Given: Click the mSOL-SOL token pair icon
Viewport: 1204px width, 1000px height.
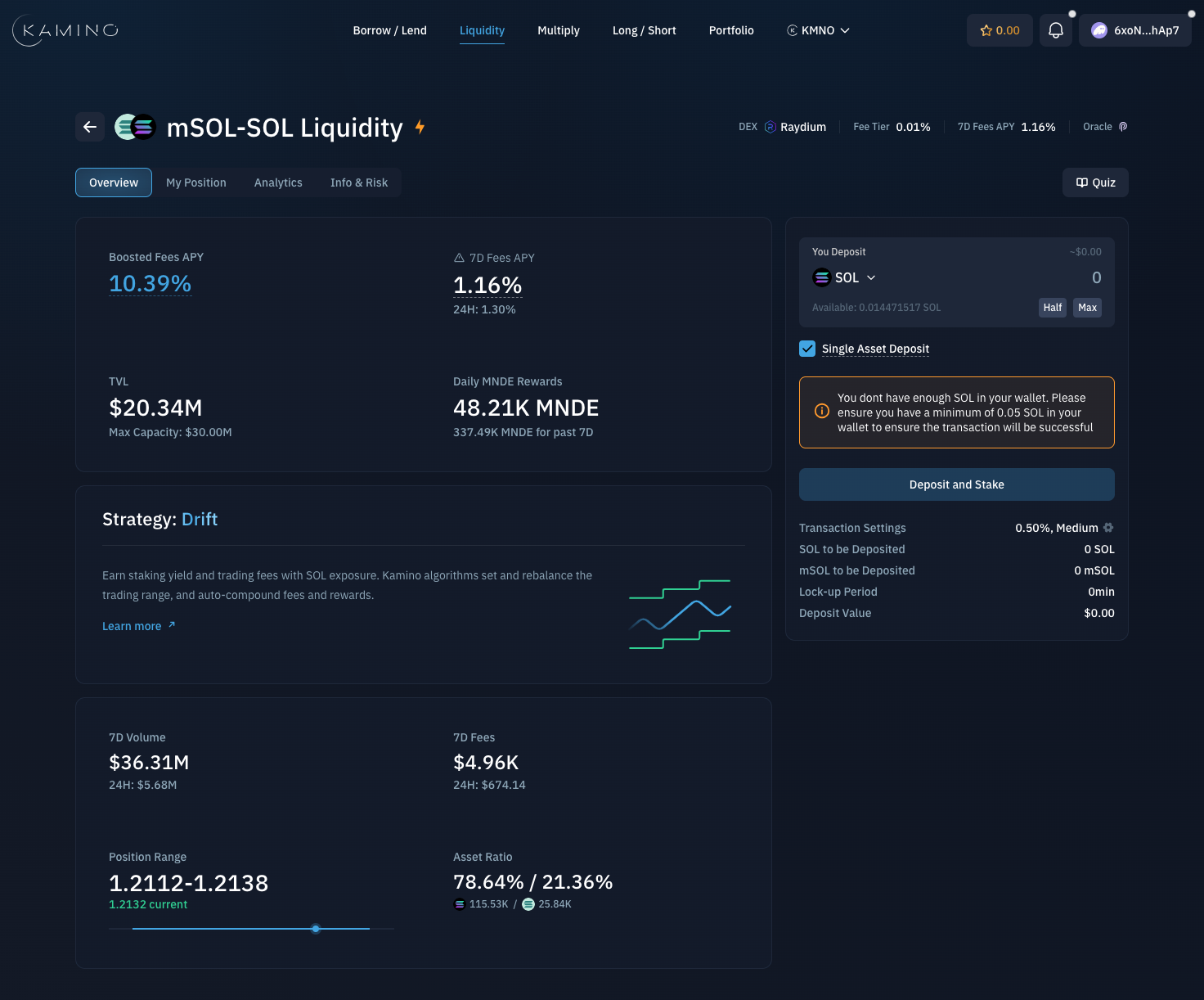Looking at the screenshot, I should (x=135, y=127).
